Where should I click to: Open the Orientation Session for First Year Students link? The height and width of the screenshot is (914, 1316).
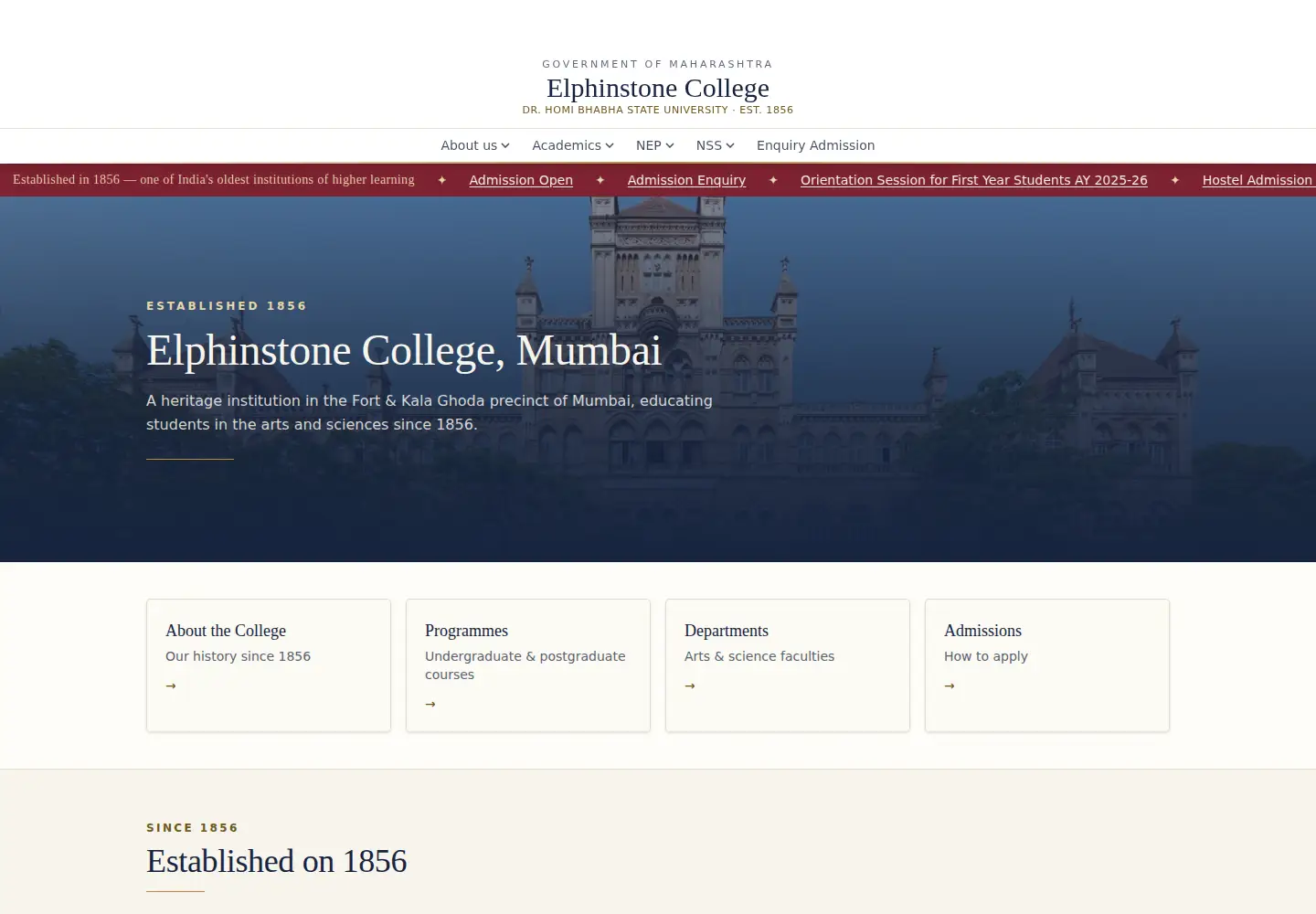(974, 180)
